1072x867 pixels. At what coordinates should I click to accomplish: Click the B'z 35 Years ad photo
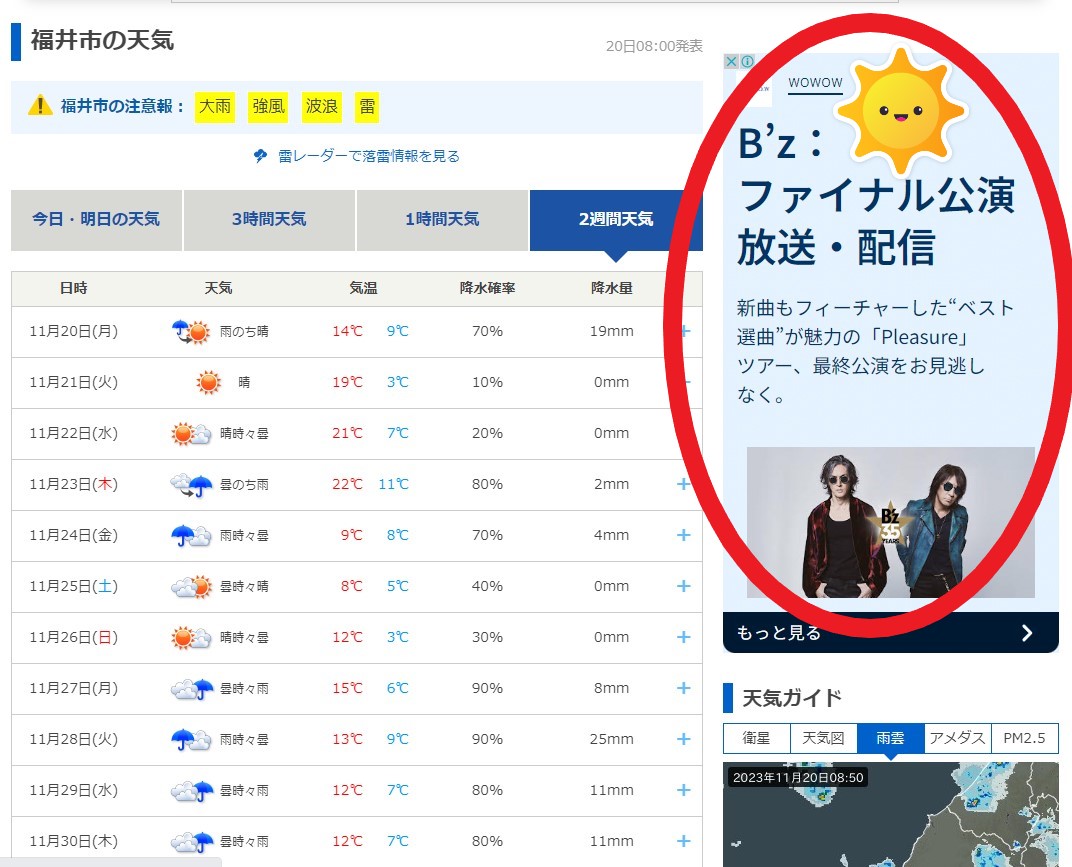pos(891,522)
